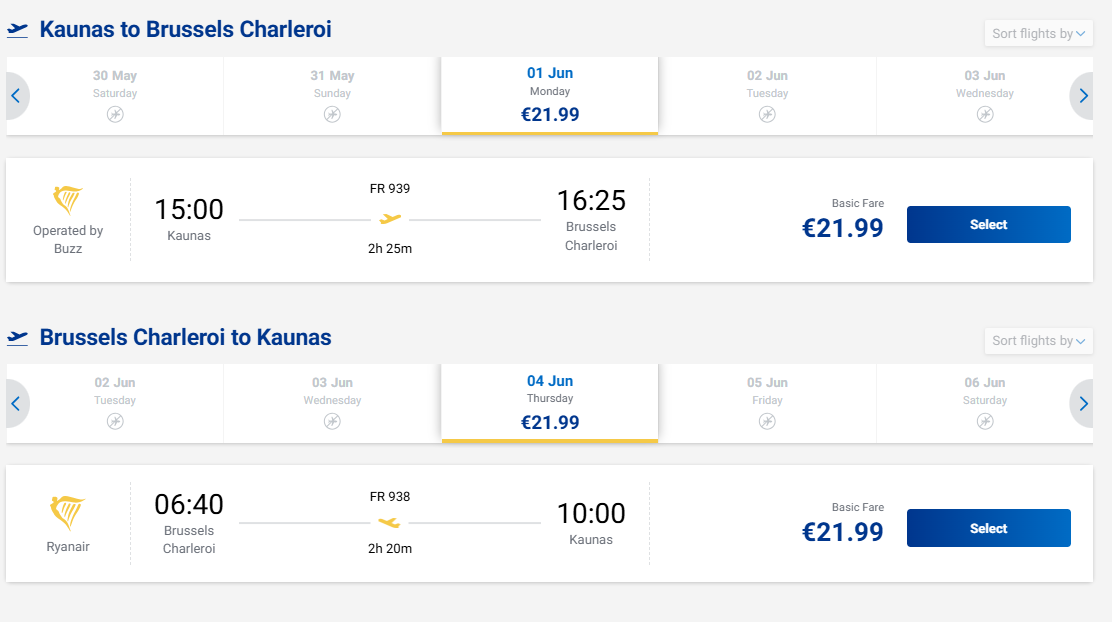
Task: Click the outbound flight plane icon for FR 939
Action: [390, 219]
